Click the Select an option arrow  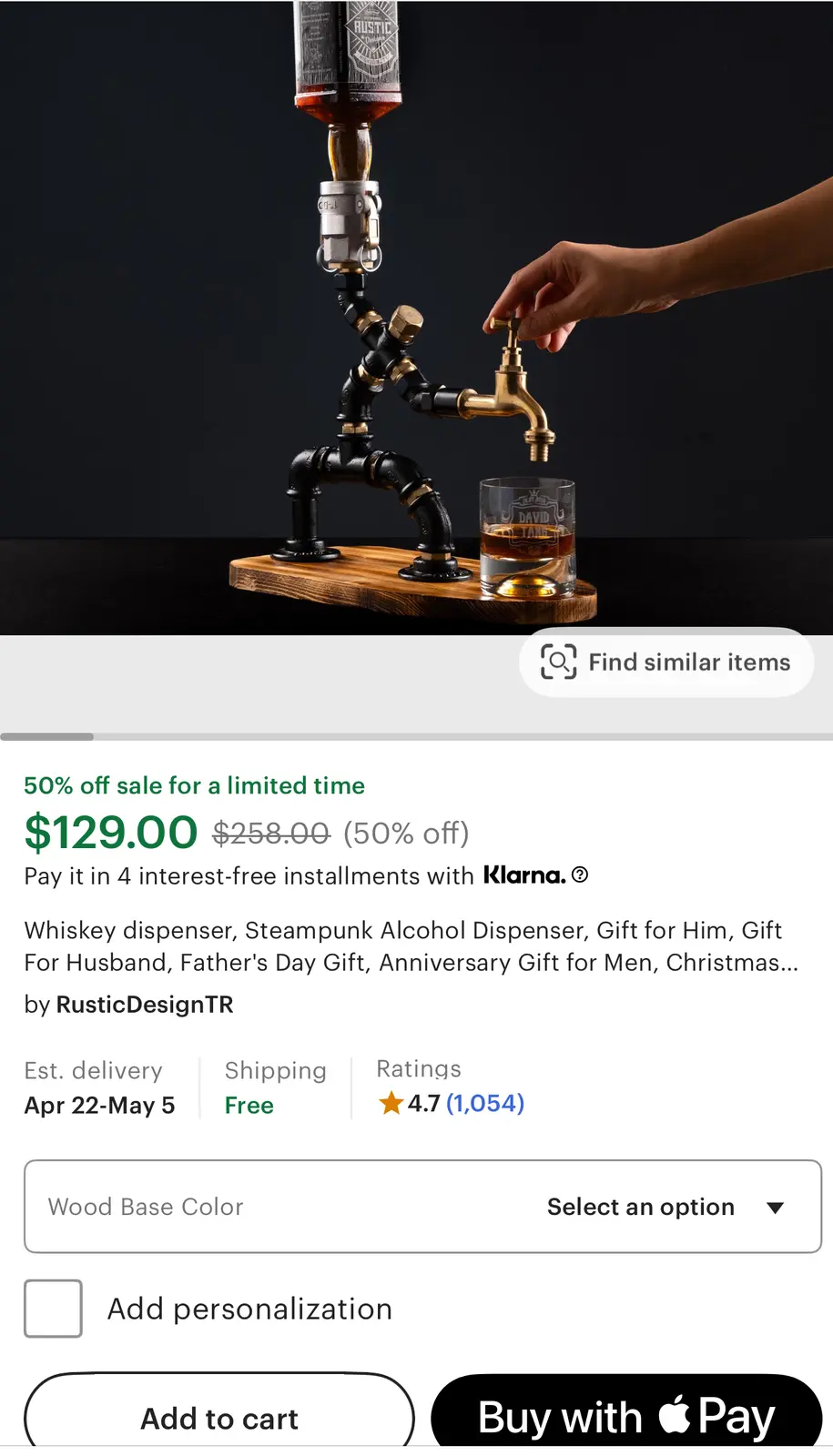[x=776, y=1208]
